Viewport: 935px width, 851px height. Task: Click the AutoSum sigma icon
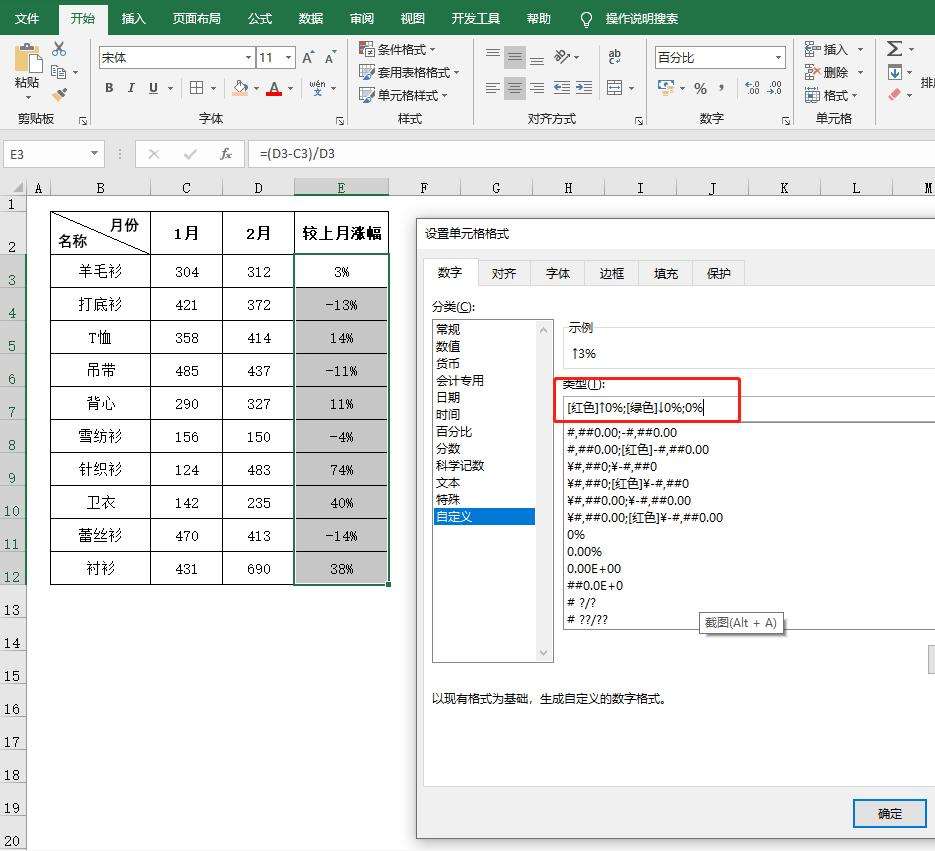point(894,48)
